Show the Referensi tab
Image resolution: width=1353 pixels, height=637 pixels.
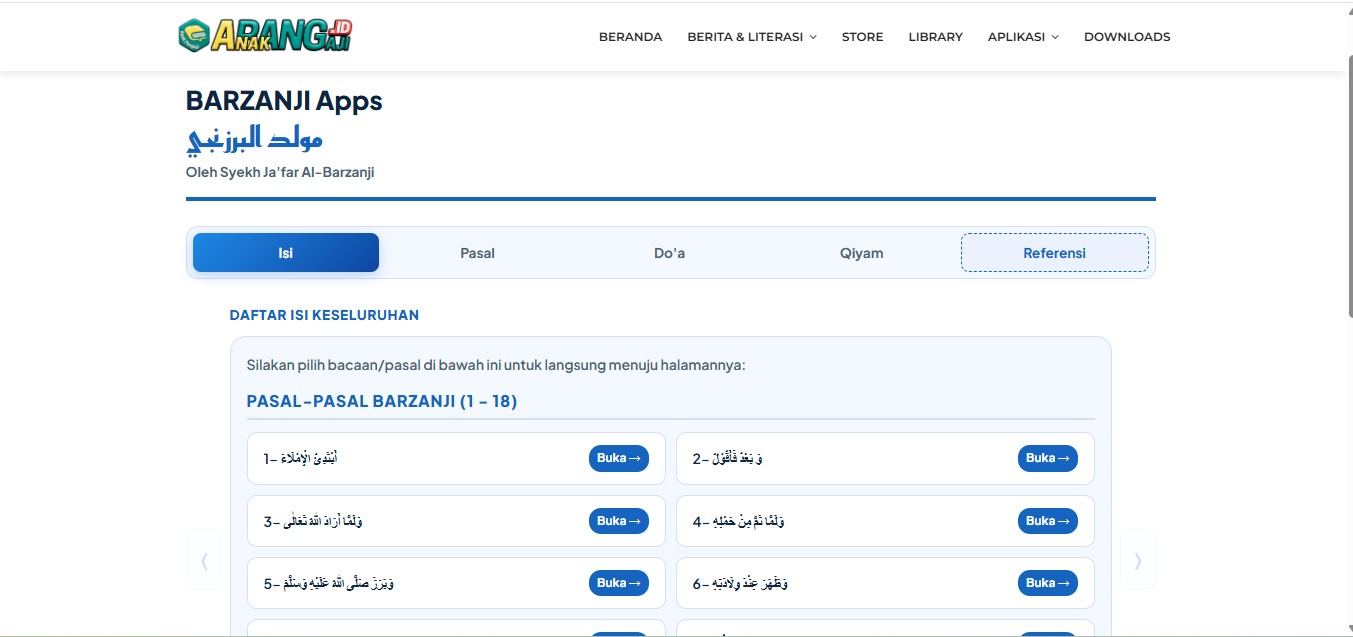[x=1054, y=253]
